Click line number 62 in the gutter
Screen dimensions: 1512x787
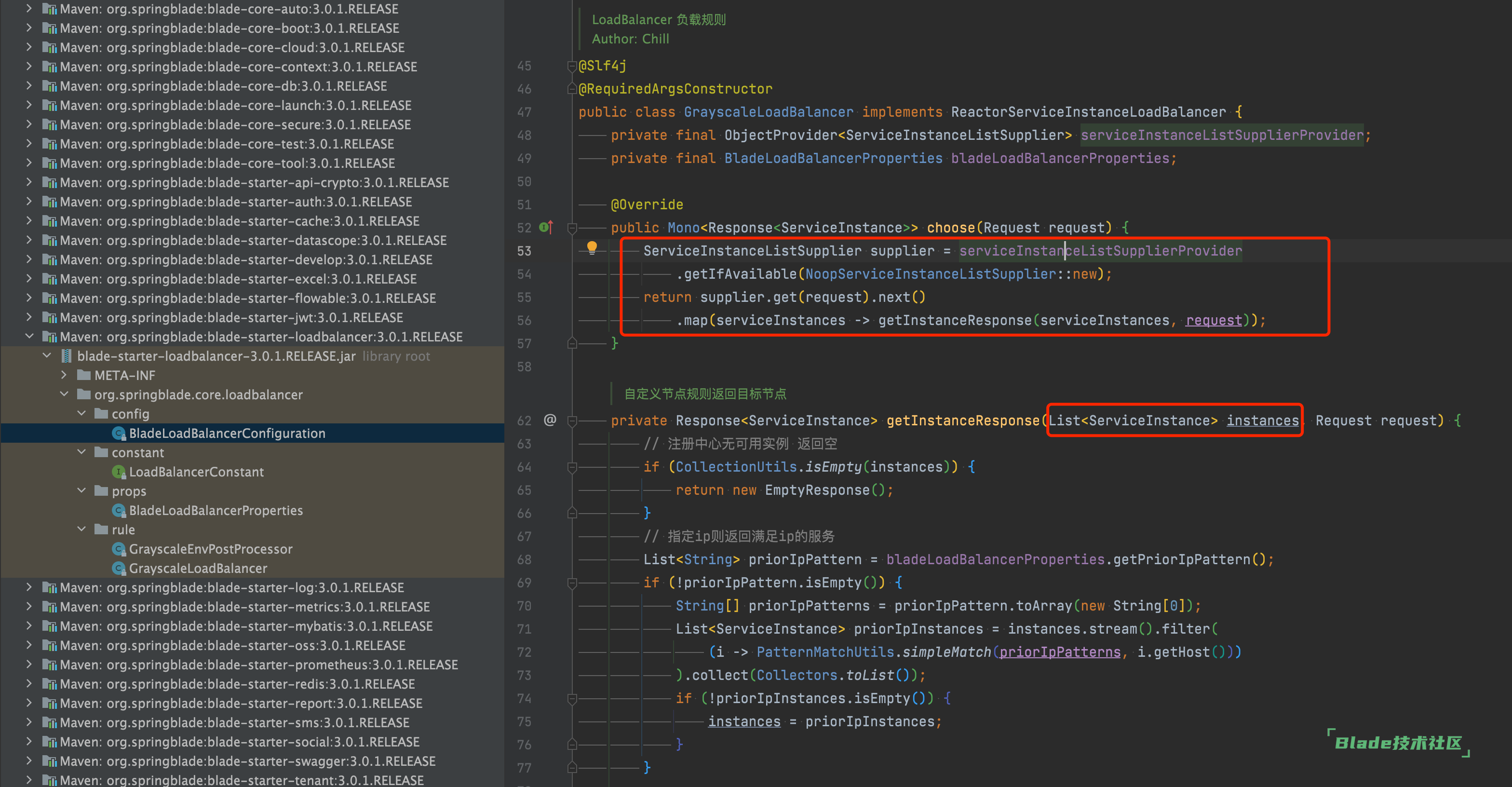[524, 421]
